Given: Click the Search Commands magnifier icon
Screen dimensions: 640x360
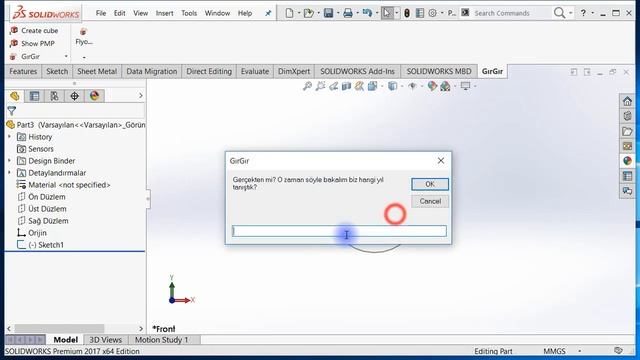Looking at the screenshot, I should (560, 13).
